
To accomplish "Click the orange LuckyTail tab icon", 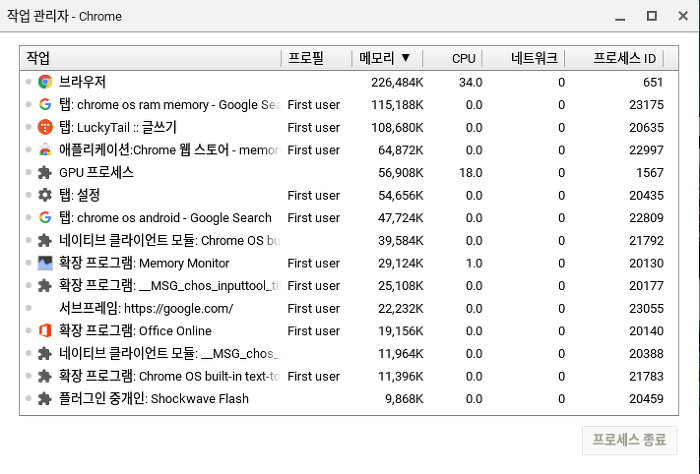I will 45,127.
